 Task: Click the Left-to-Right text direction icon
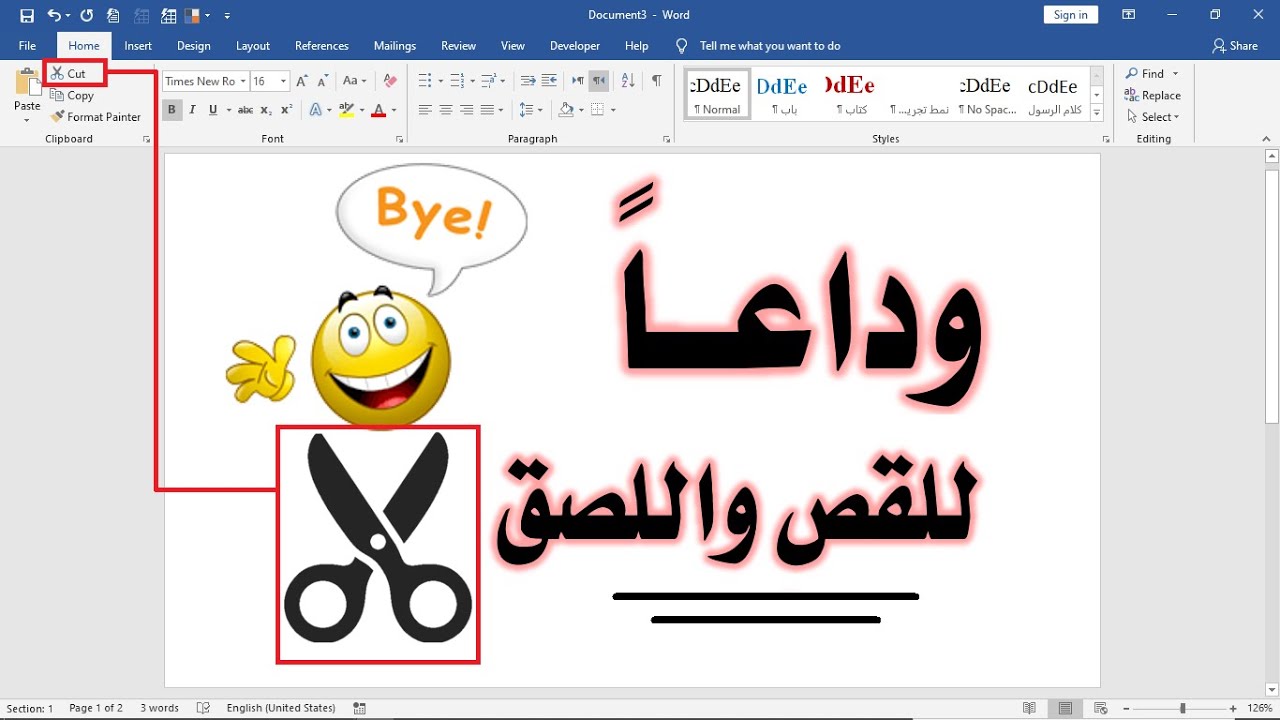tap(578, 81)
